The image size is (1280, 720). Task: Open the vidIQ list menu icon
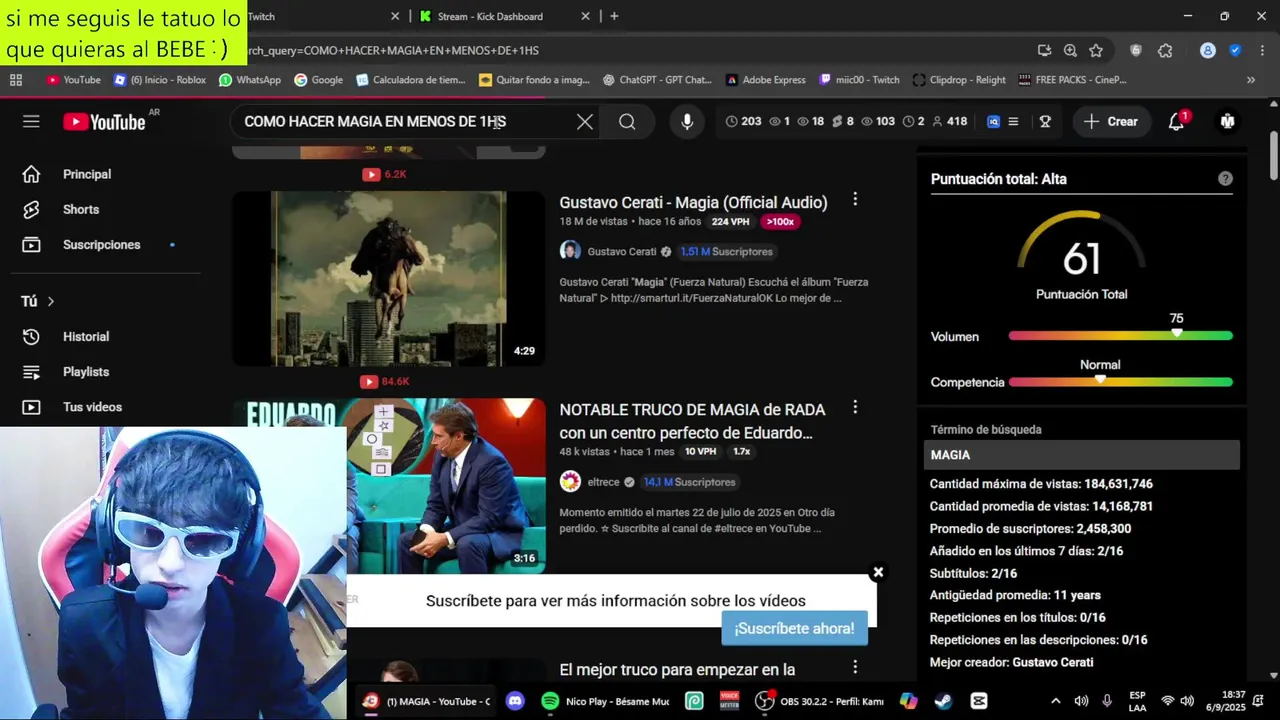pyautogui.click(x=1013, y=121)
